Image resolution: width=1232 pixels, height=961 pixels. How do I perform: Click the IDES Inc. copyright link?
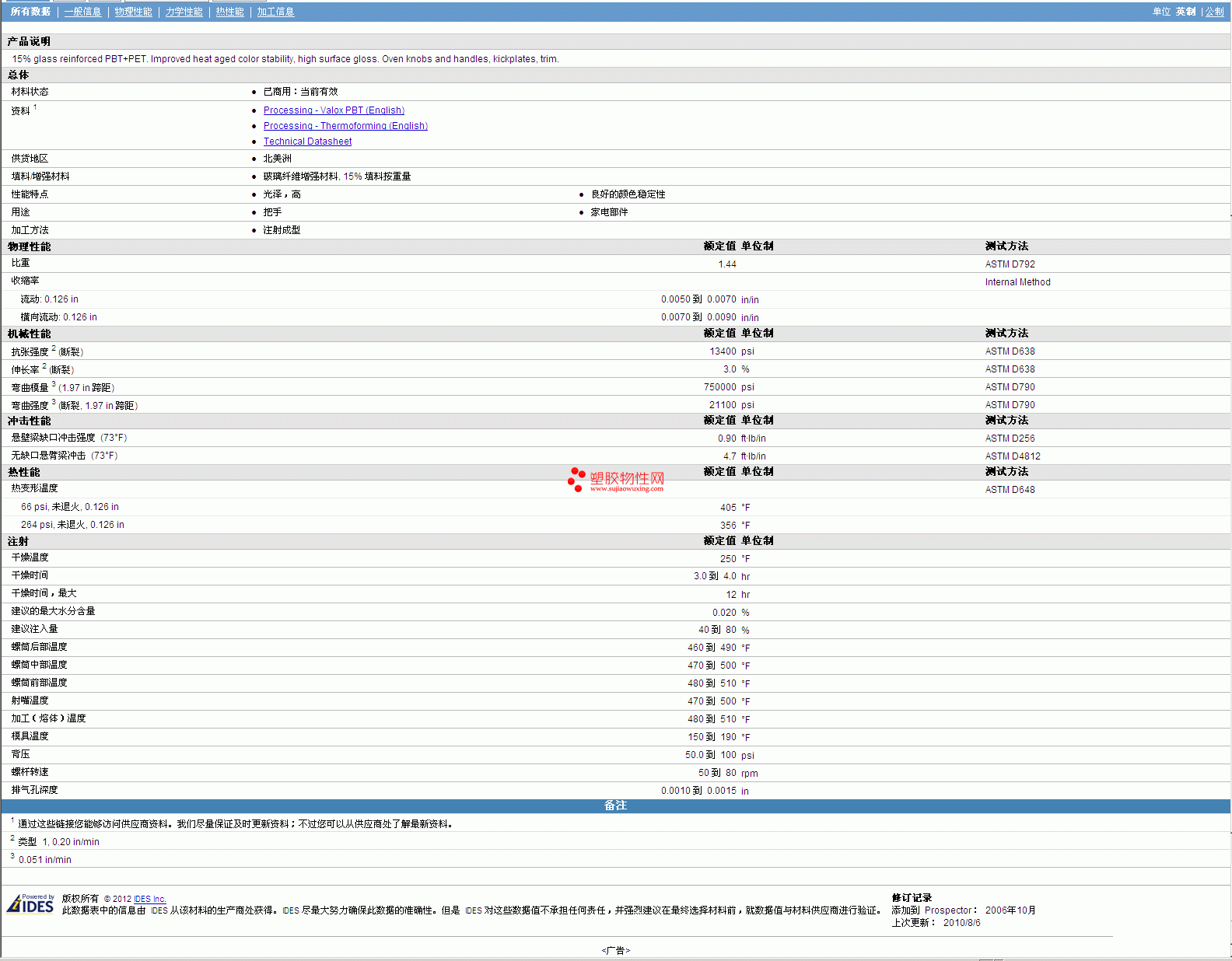point(150,899)
